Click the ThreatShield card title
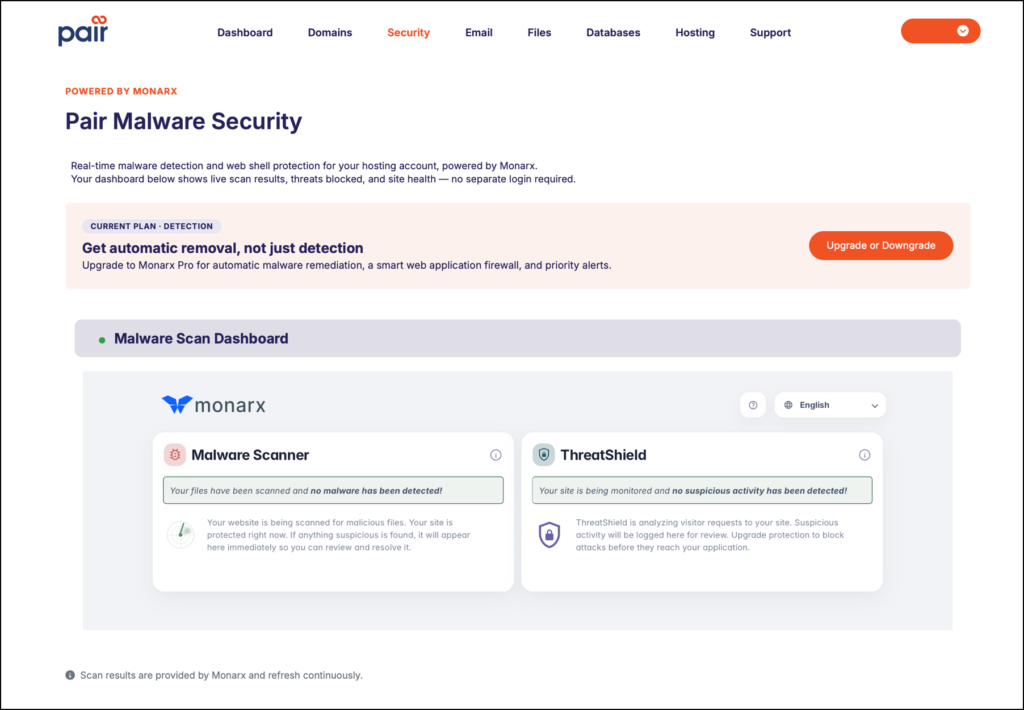Screen dimensions: 1024x710 tap(603, 455)
